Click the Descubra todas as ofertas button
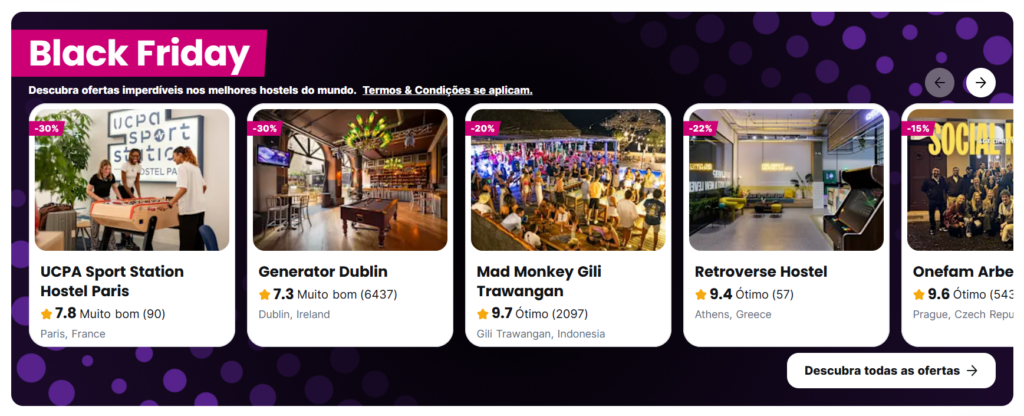 click(891, 370)
